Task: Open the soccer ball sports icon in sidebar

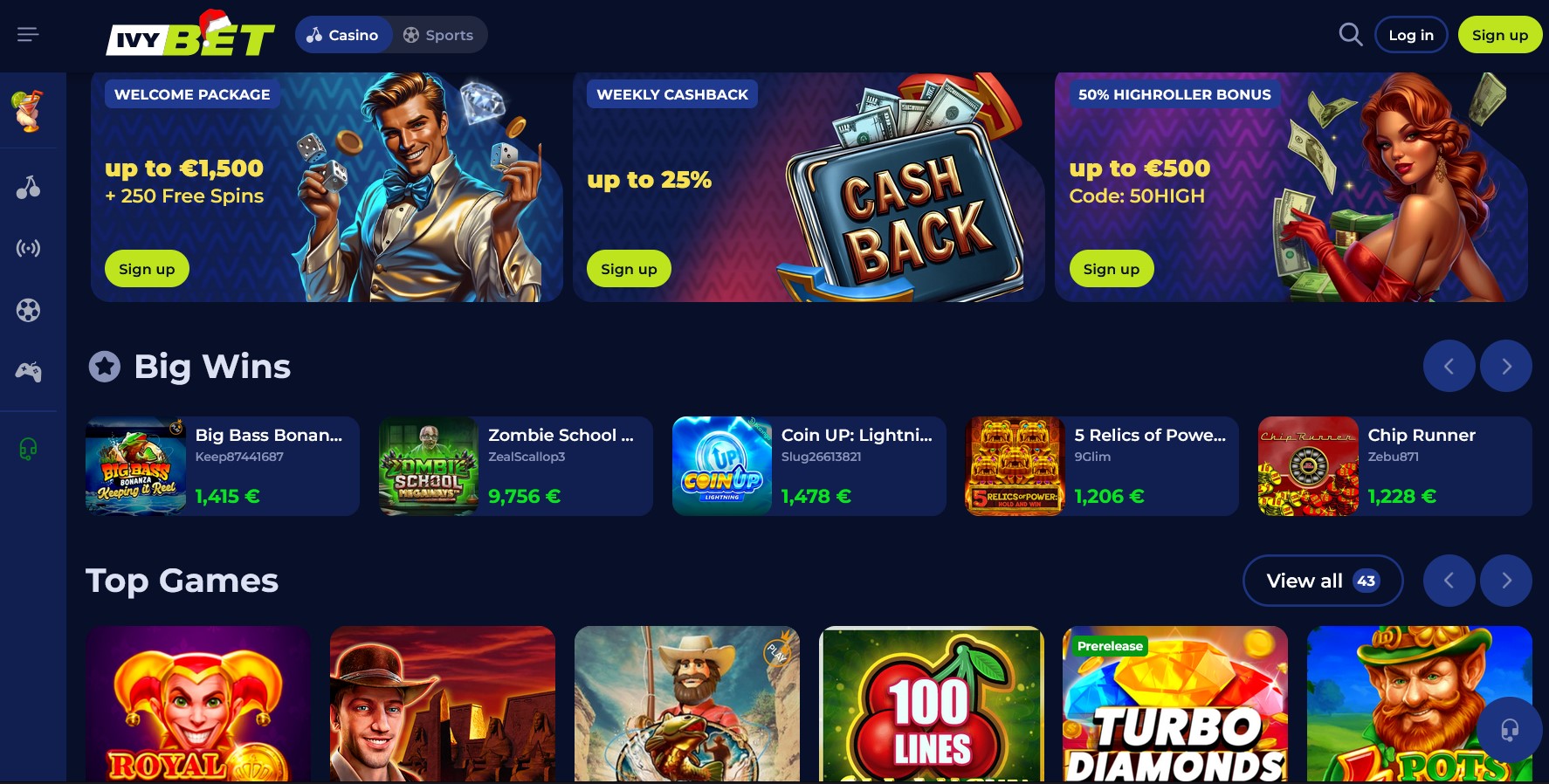Action: tap(28, 310)
